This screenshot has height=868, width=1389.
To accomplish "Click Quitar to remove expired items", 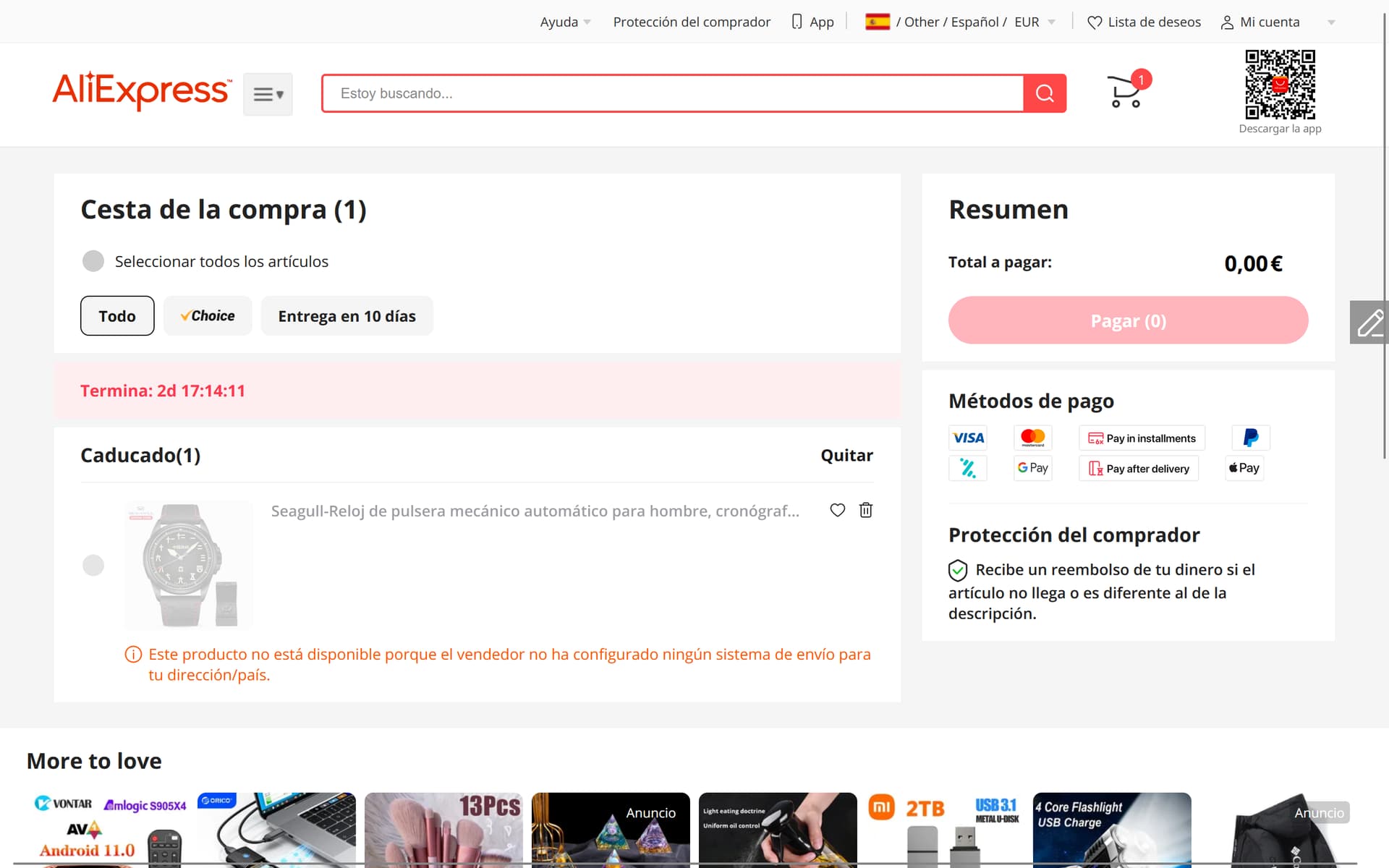I will click(x=846, y=455).
